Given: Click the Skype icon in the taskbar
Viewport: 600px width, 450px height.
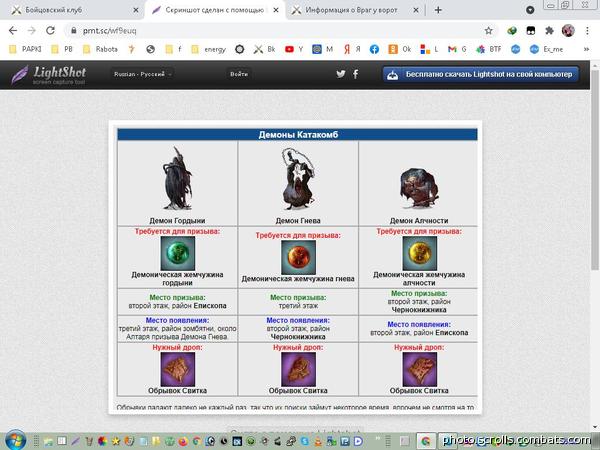Looking at the screenshot, I should (305, 441).
